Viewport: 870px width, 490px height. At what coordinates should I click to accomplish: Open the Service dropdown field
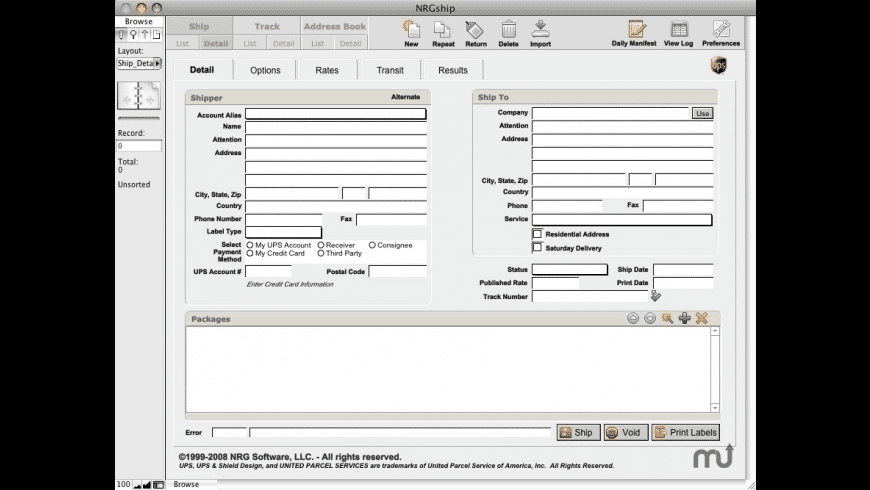pos(621,219)
